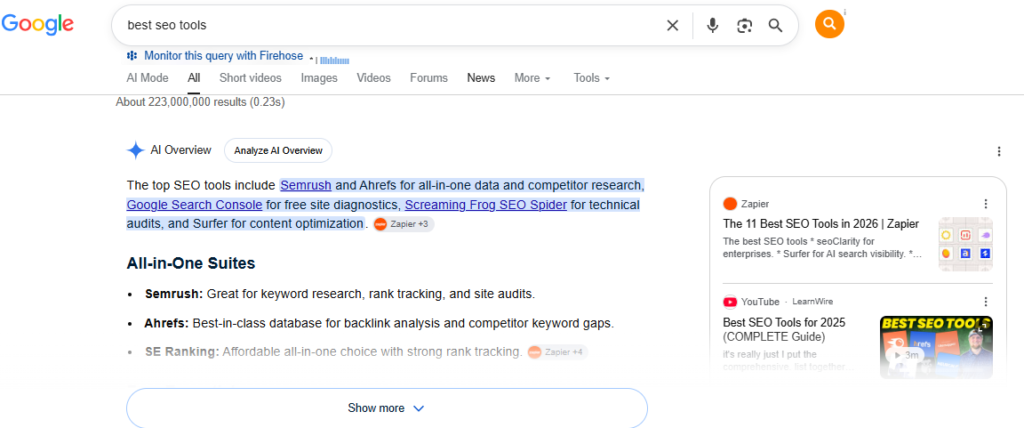
Task: Open Google Lens image search icon
Action: (744, 25)
